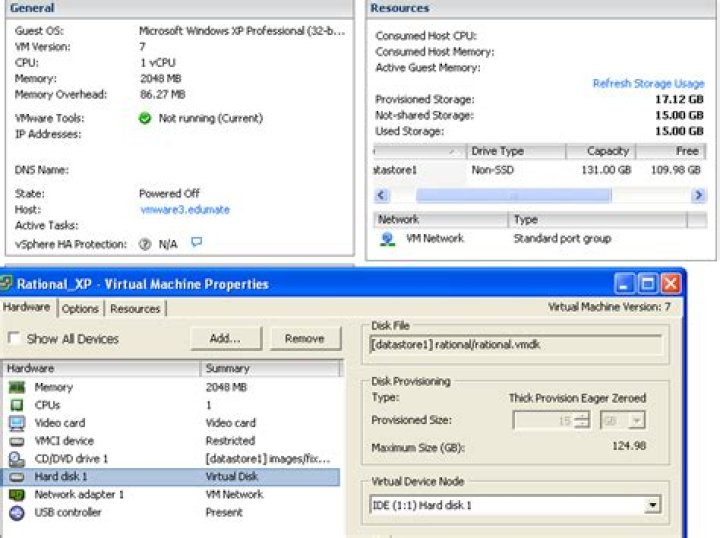Sort by the Free column header
The height and width of the screenshot is (538, 720).
pyautogui.click(x=671, y=151)
